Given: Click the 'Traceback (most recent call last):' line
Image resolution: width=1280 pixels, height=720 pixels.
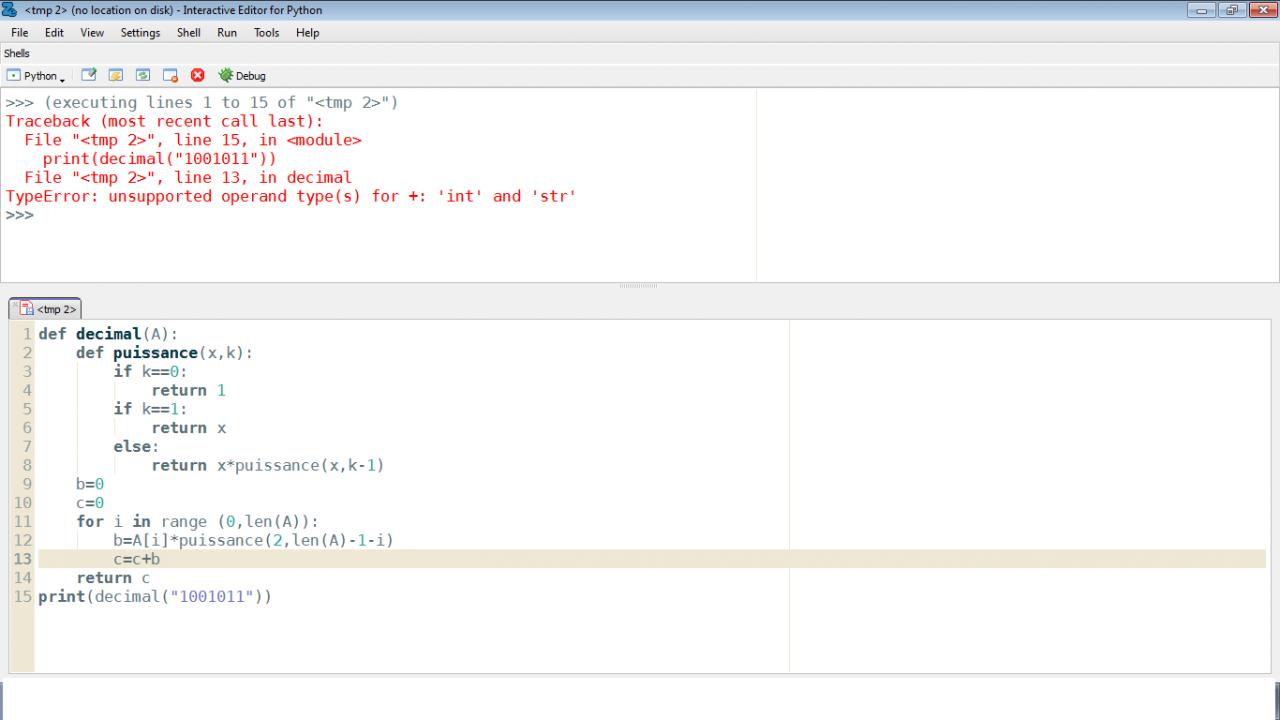Looking at the screenshot, I should click(x=165, y=121).
